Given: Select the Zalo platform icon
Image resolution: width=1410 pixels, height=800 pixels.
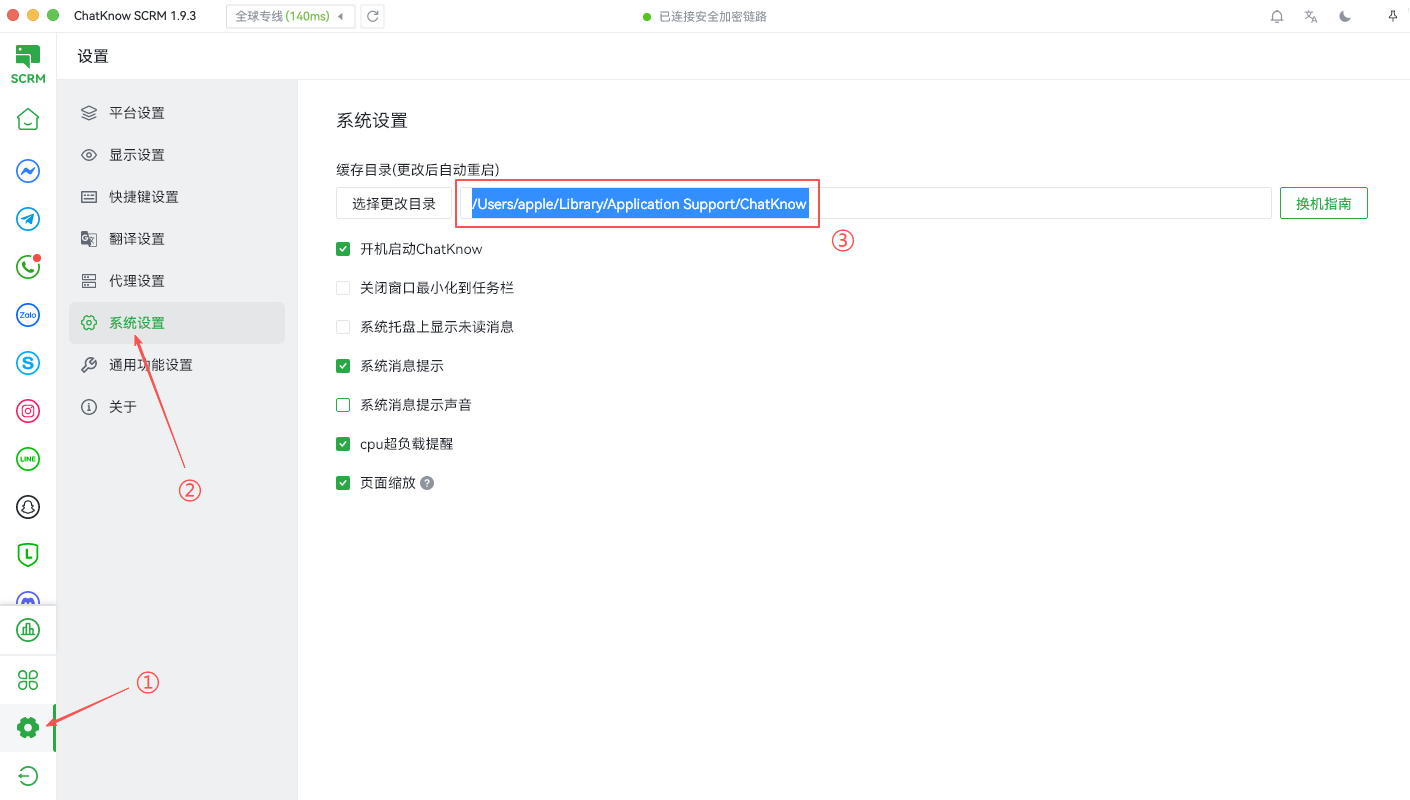Looking at the screenshot, I should click(x=28, y=315).
